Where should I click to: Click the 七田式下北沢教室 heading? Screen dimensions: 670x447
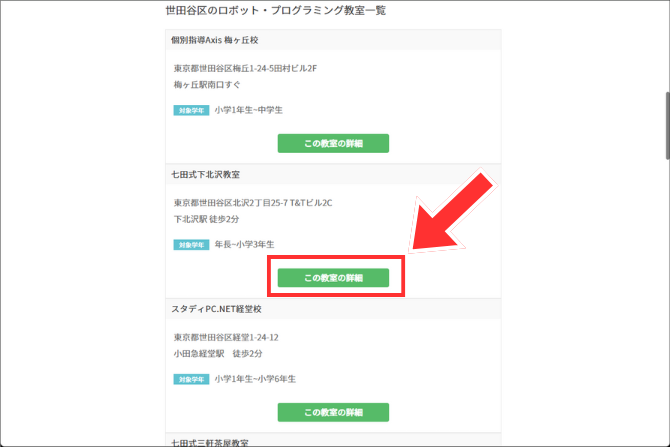206,174
